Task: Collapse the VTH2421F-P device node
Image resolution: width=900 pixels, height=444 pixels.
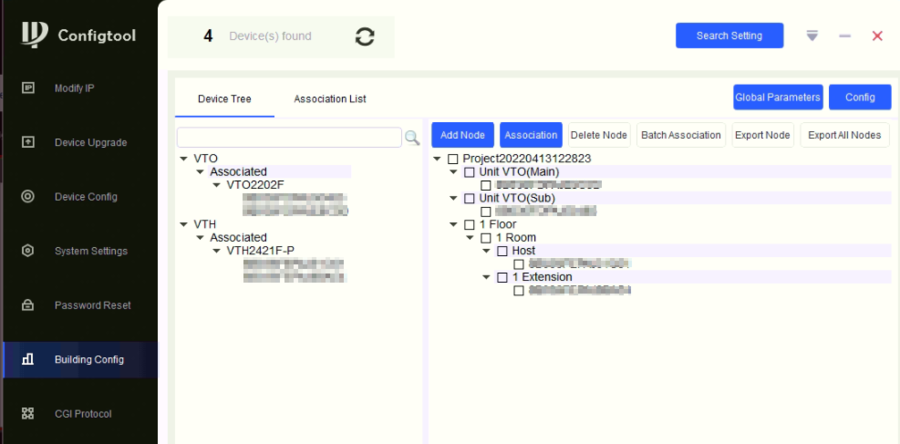Action: pos(216,251)
